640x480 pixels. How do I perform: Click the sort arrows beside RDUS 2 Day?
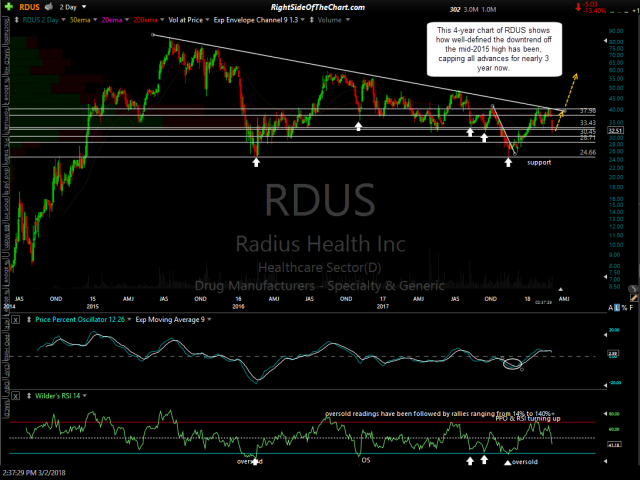coord(17,20)
